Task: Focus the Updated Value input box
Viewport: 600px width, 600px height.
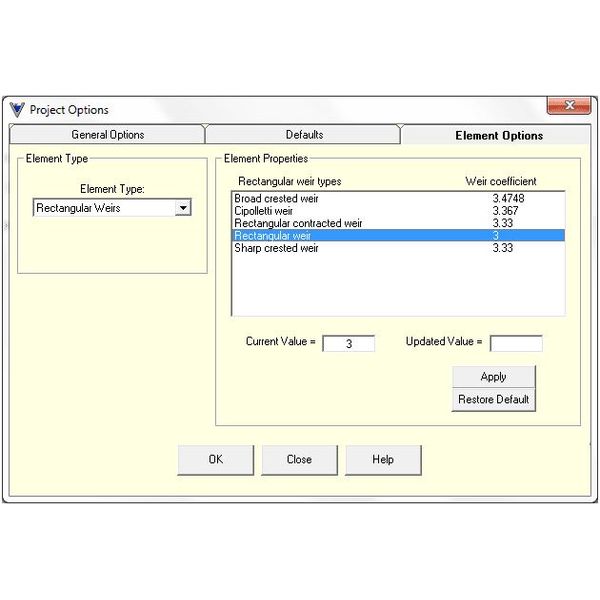Action: pyautogui.click(x=515, y=343)
